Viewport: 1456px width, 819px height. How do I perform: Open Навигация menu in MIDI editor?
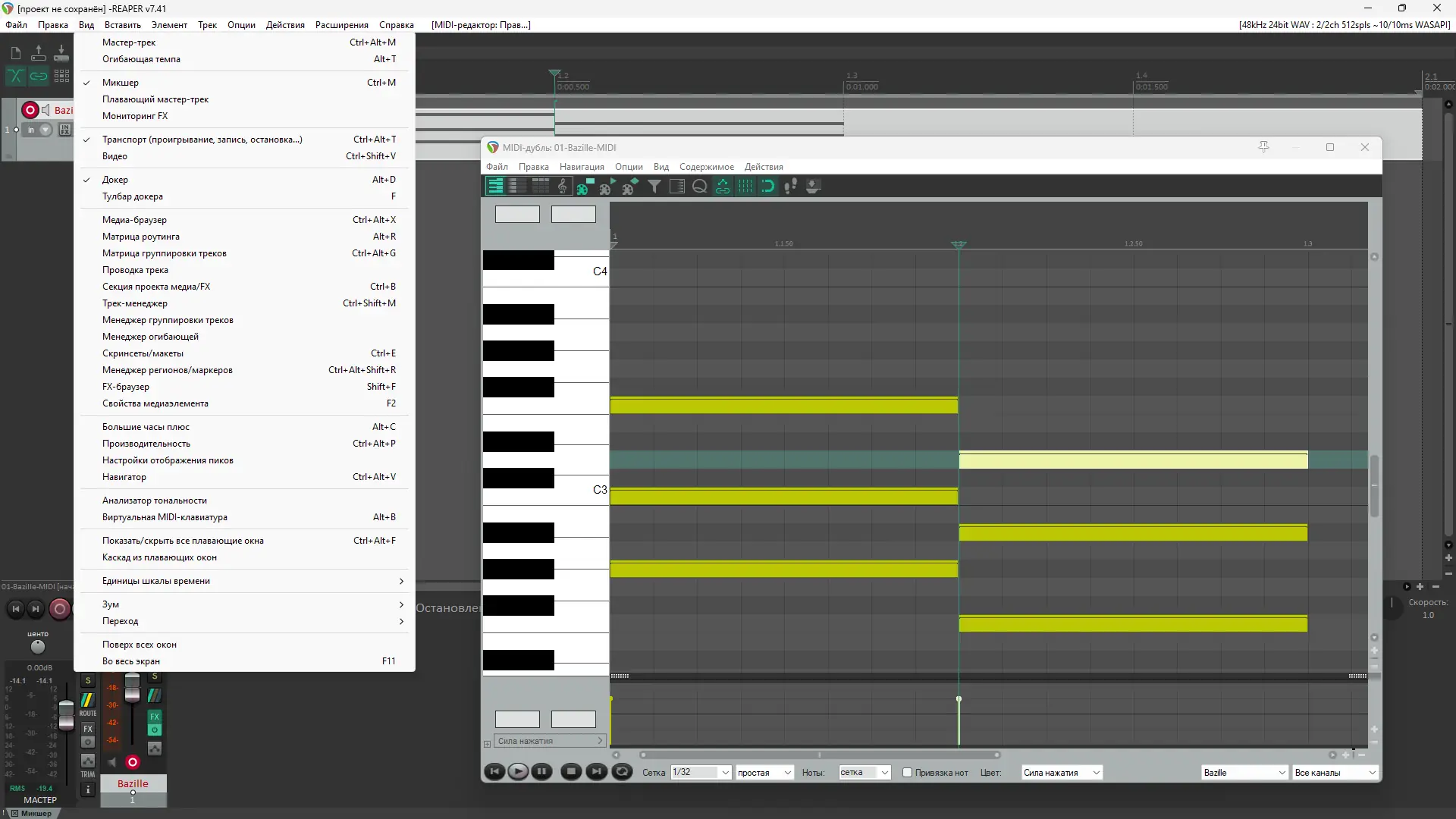[x=582, y=167]
